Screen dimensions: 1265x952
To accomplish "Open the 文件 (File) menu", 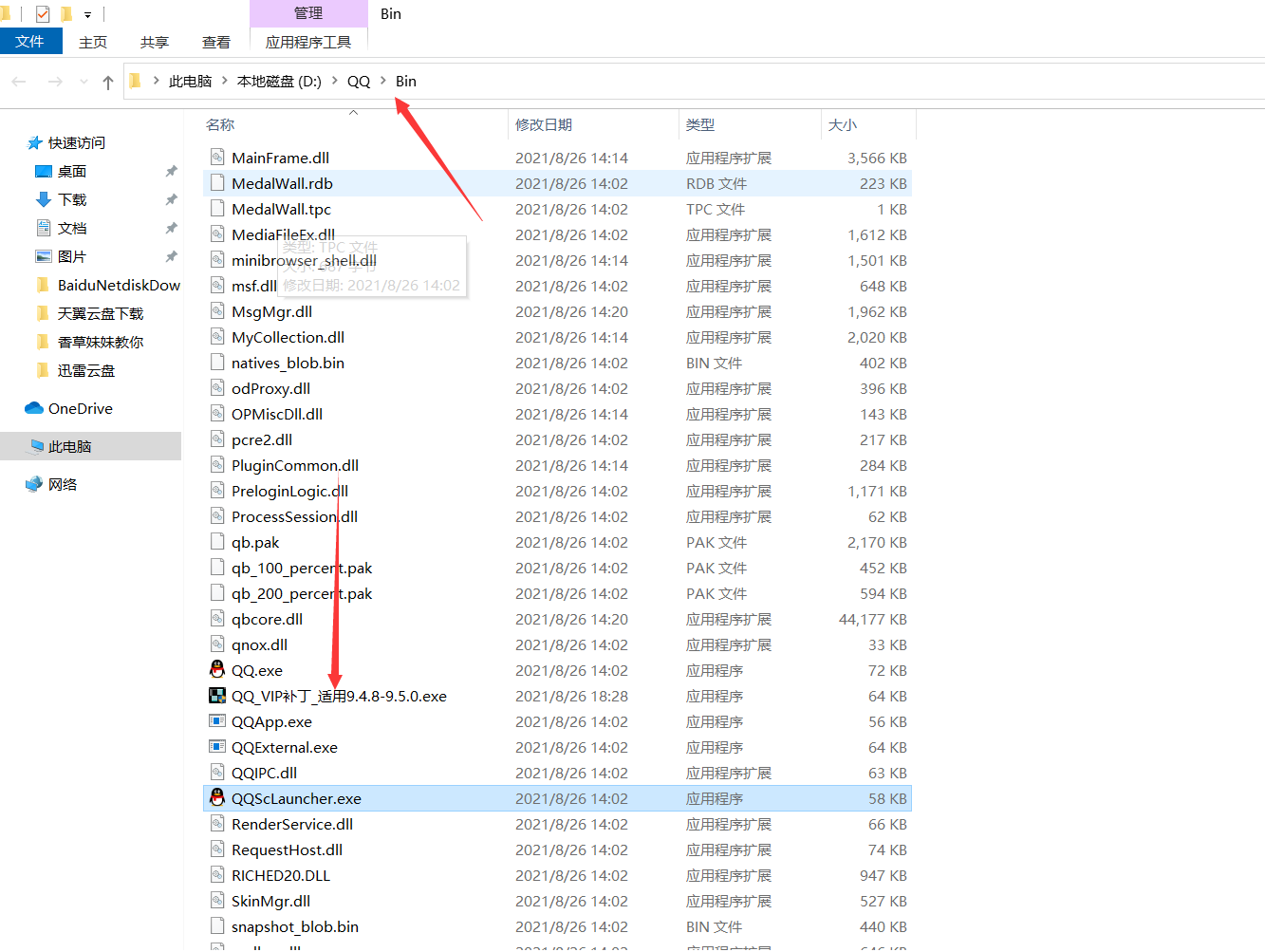I will pyautogui.click(x=30, y=41).
